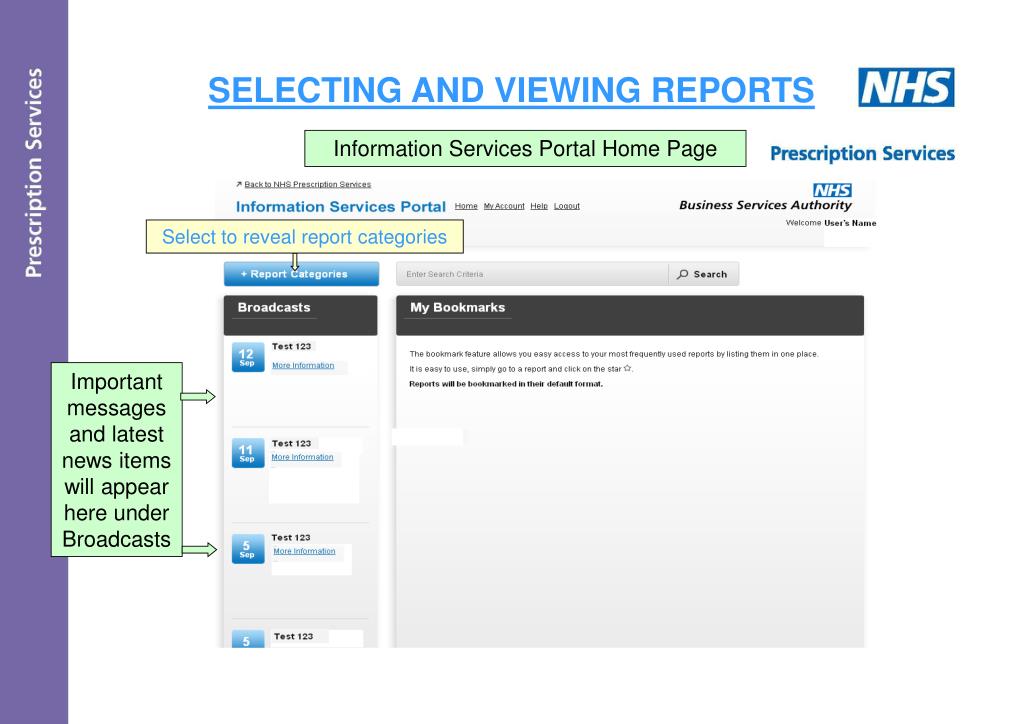Click the 11 Sep broadcast date icon
The height and width of the screenshot is (724, 1024).
tap(248, 452)
